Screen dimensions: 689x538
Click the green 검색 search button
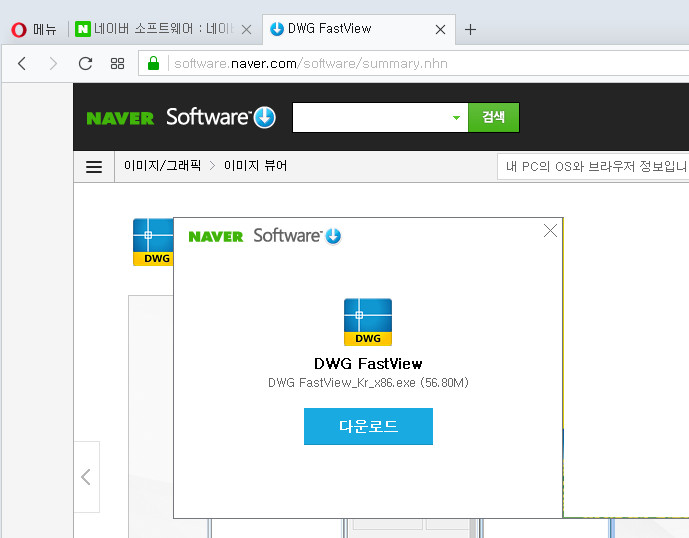[493, 117]
